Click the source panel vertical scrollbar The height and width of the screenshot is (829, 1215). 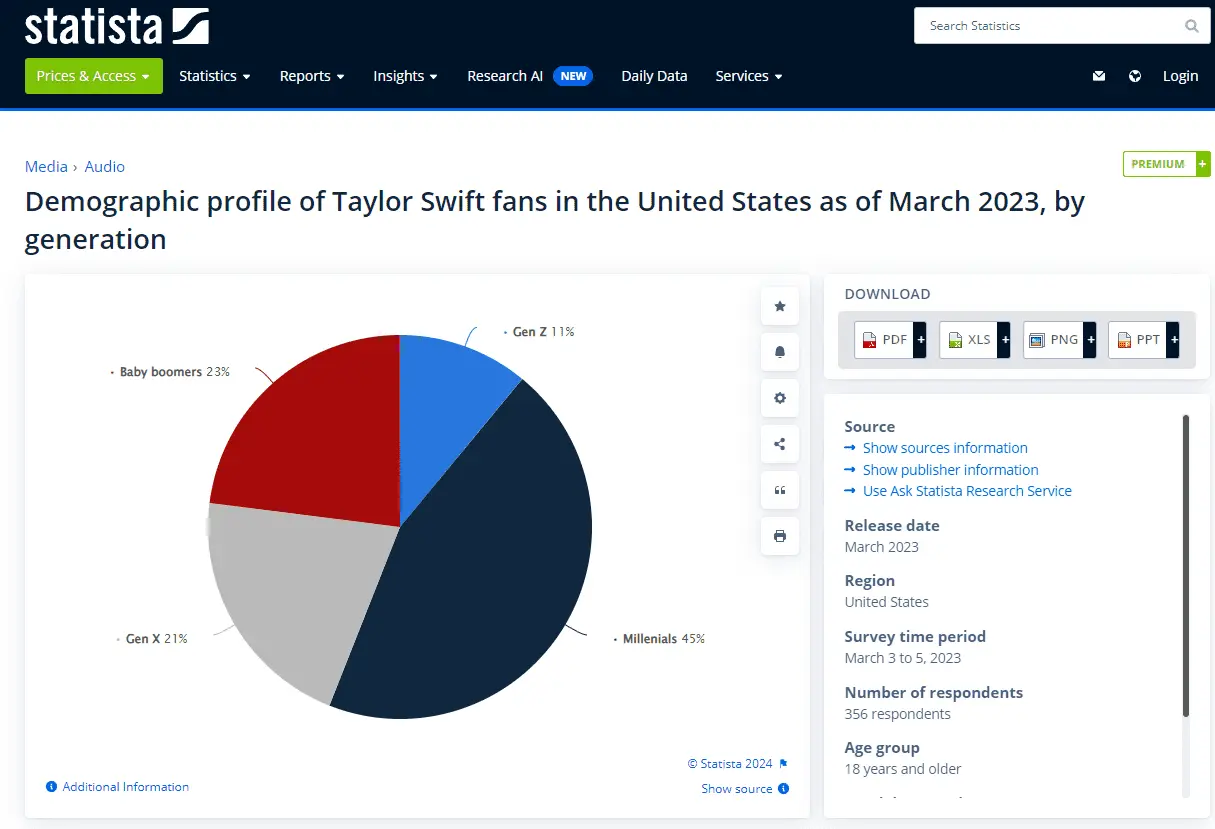1186,565
